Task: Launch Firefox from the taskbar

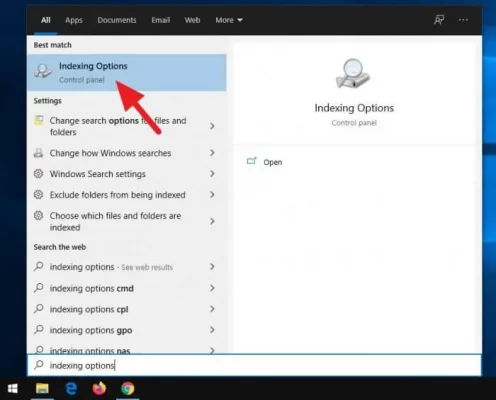Action: pyautogui.click(x=99, y=389)
